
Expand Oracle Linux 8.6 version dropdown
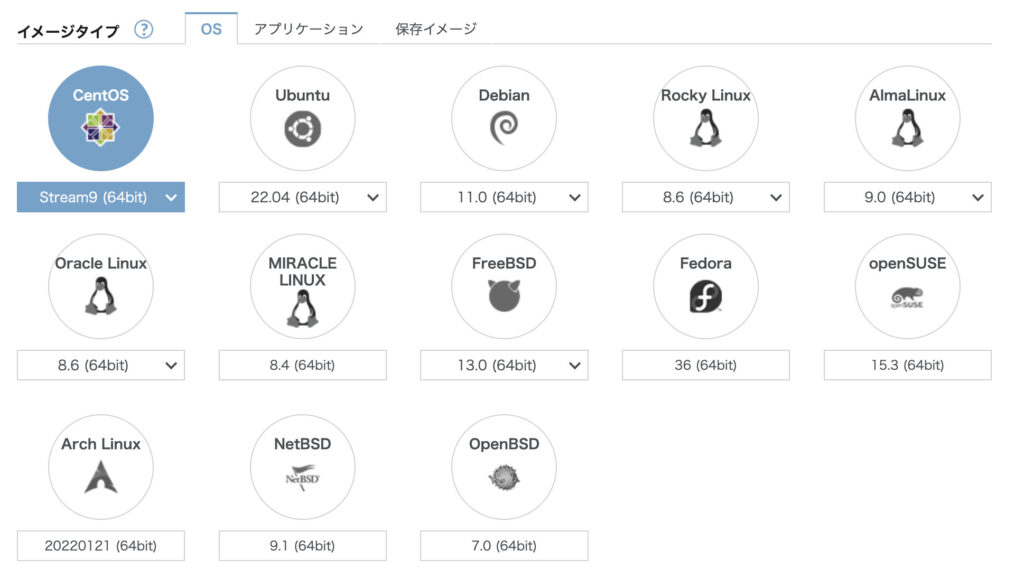click(101, 365)
